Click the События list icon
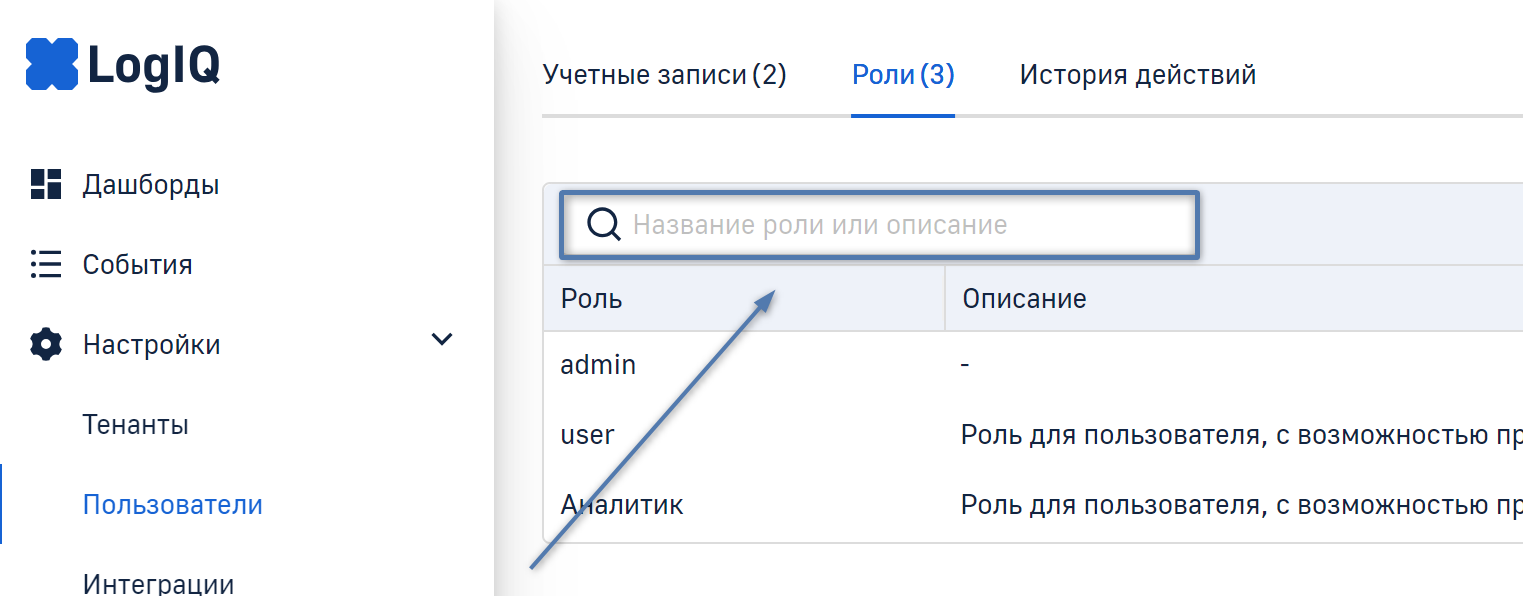The height and width of the screenshot is (596, 1523). pos(46,264)
